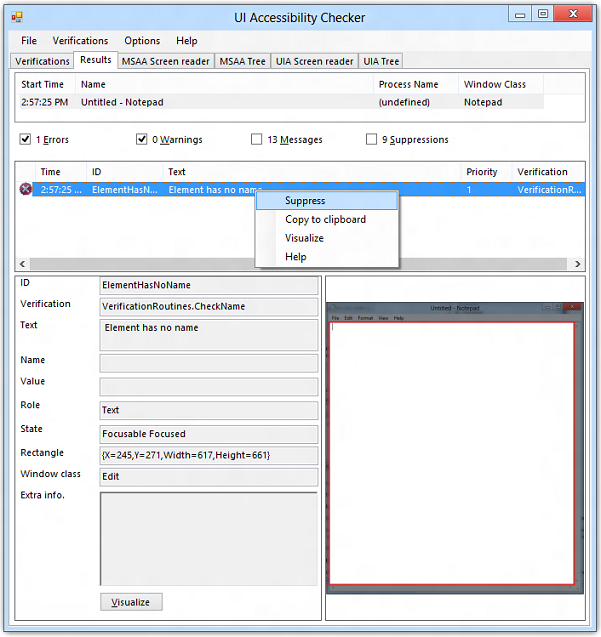Sort by the Verification column header
This screenshot has height=637, width=601.
549,172
